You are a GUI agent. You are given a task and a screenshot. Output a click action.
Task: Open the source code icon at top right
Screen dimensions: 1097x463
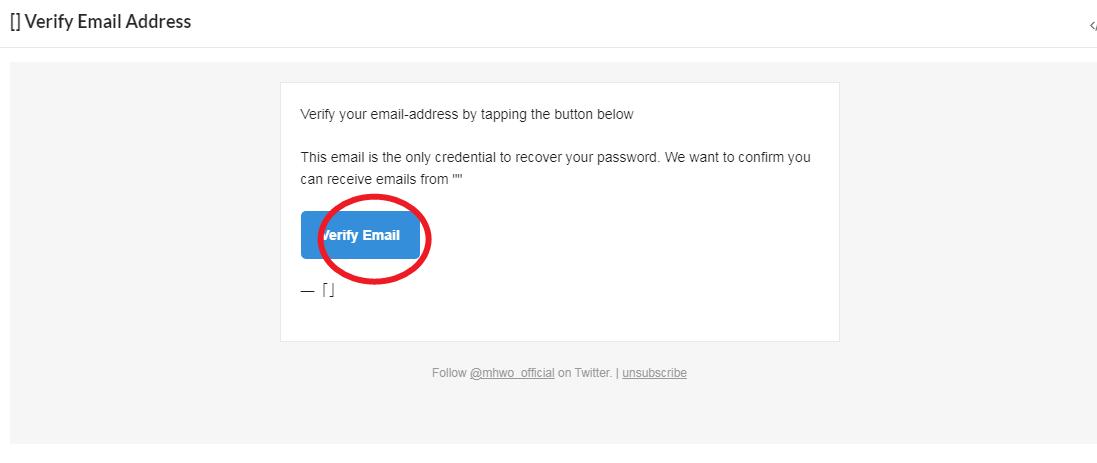1092,26
